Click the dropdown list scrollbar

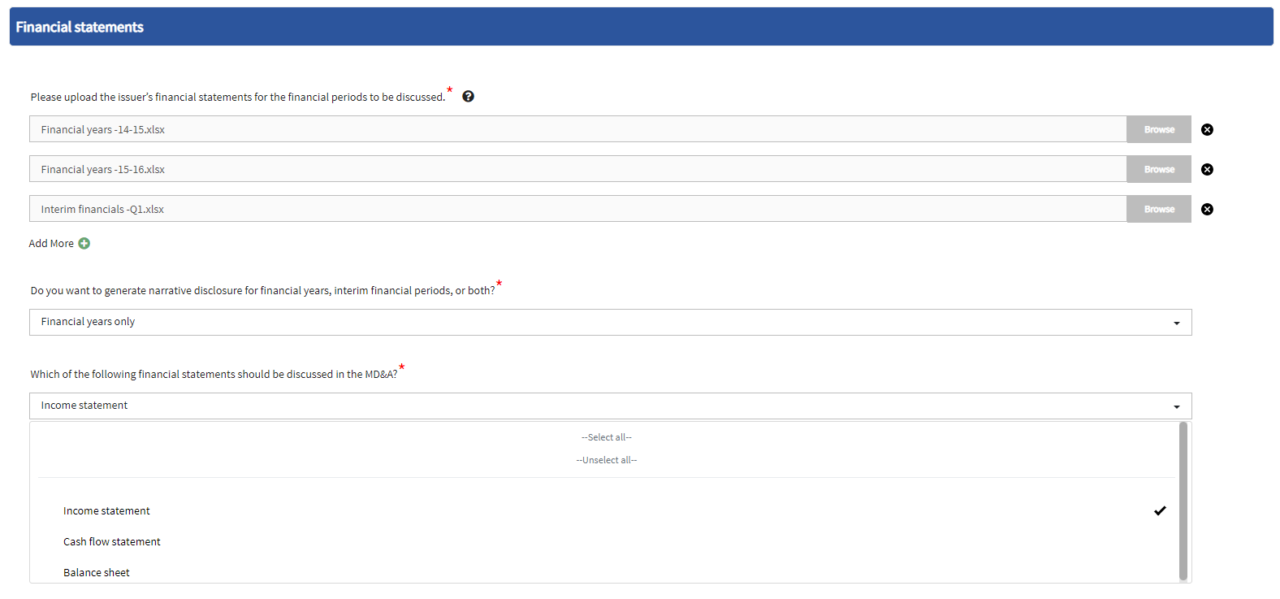(1184, 501)
